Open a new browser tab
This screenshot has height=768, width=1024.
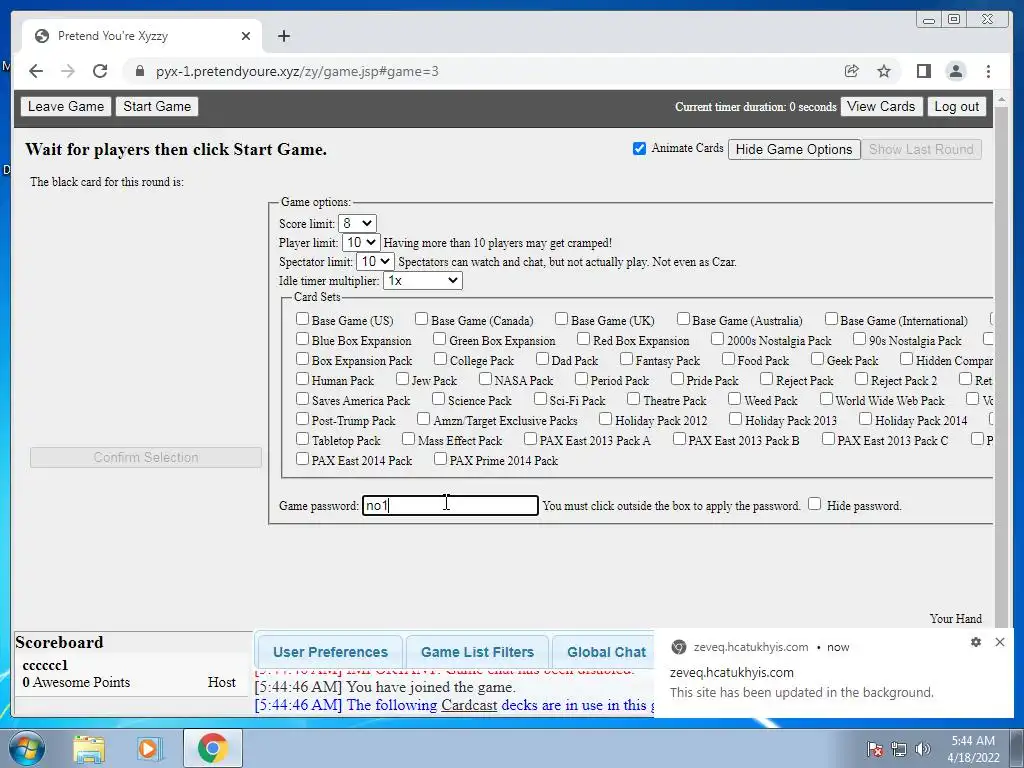click(283, 36)
